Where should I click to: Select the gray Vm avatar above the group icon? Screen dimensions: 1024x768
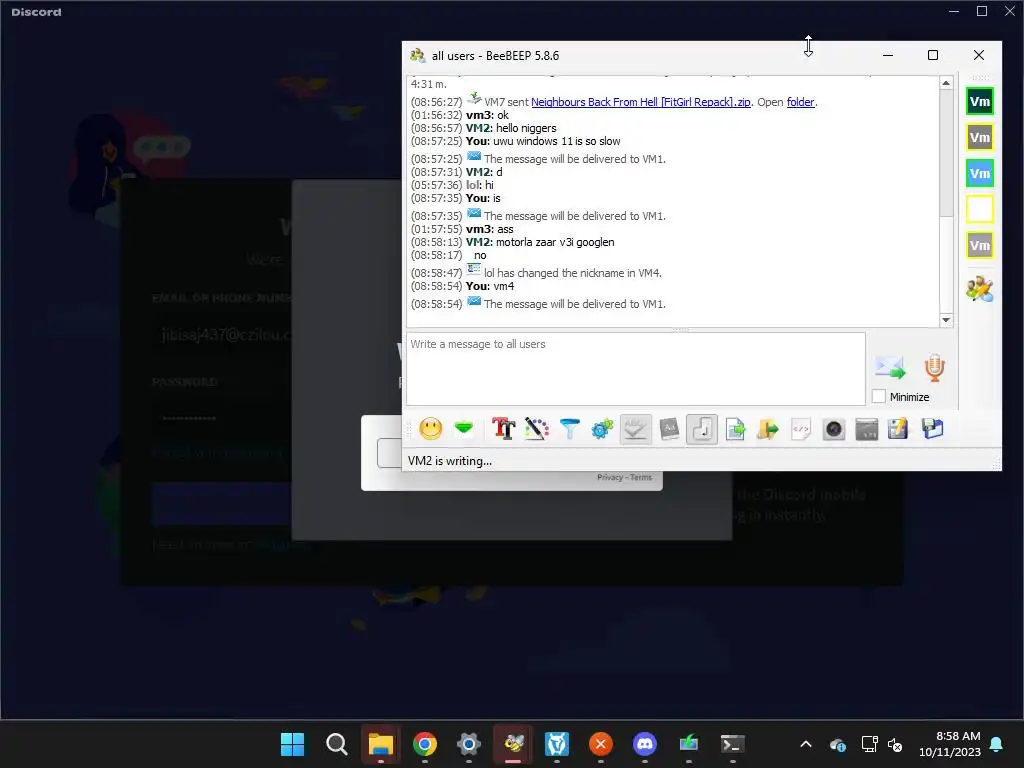click(980, 246)
